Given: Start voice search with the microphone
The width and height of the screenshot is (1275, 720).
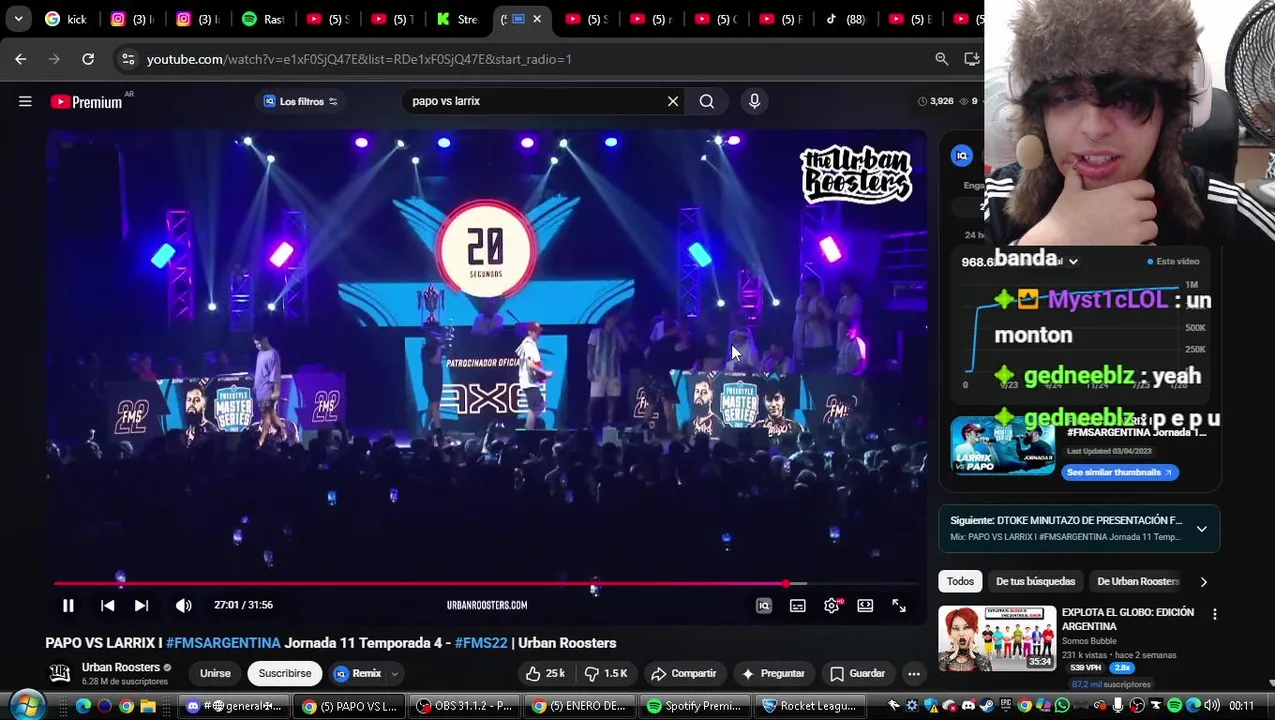Looking at the screenshot, I should click(755, 101).
